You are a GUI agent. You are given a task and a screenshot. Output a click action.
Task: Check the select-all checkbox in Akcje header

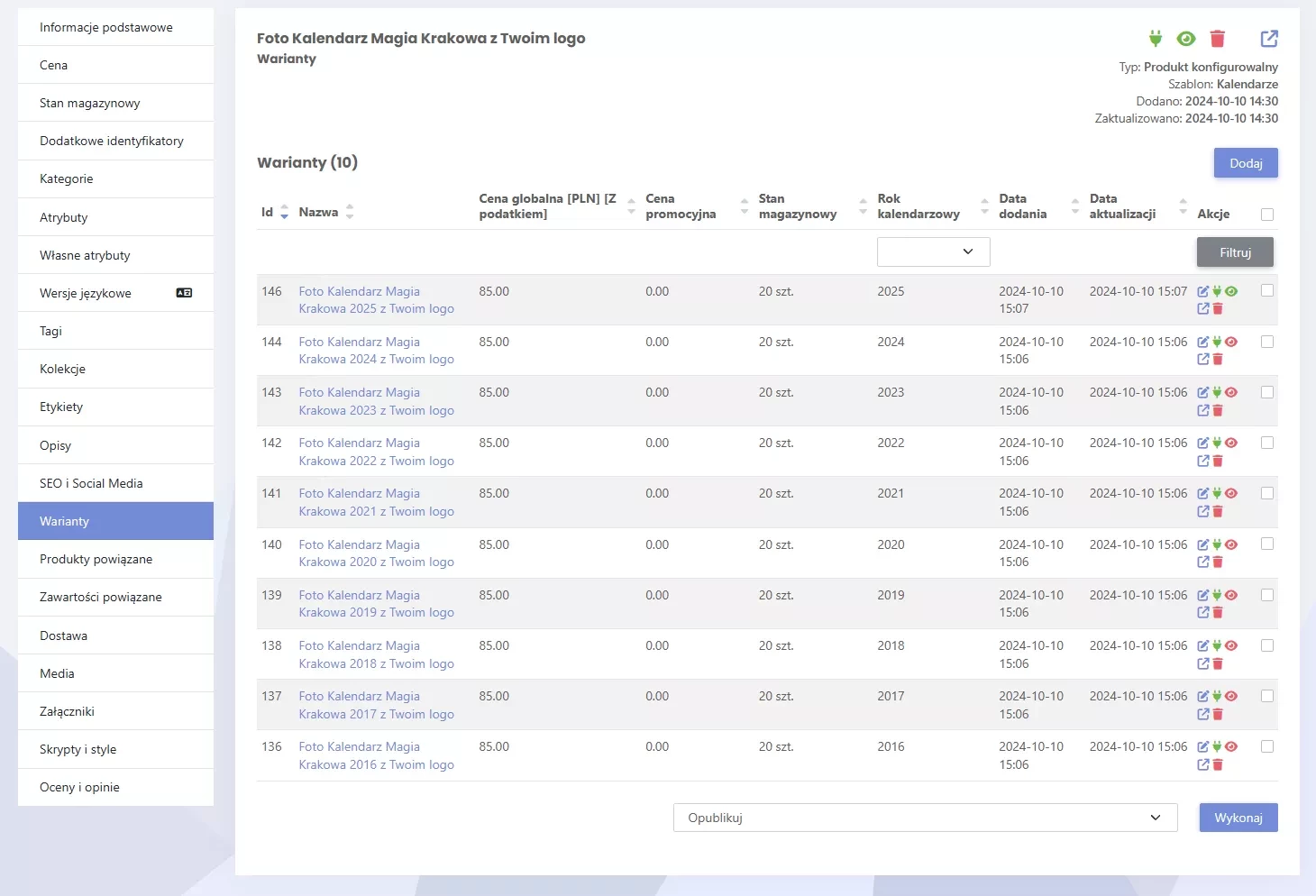pos(1267,215)
